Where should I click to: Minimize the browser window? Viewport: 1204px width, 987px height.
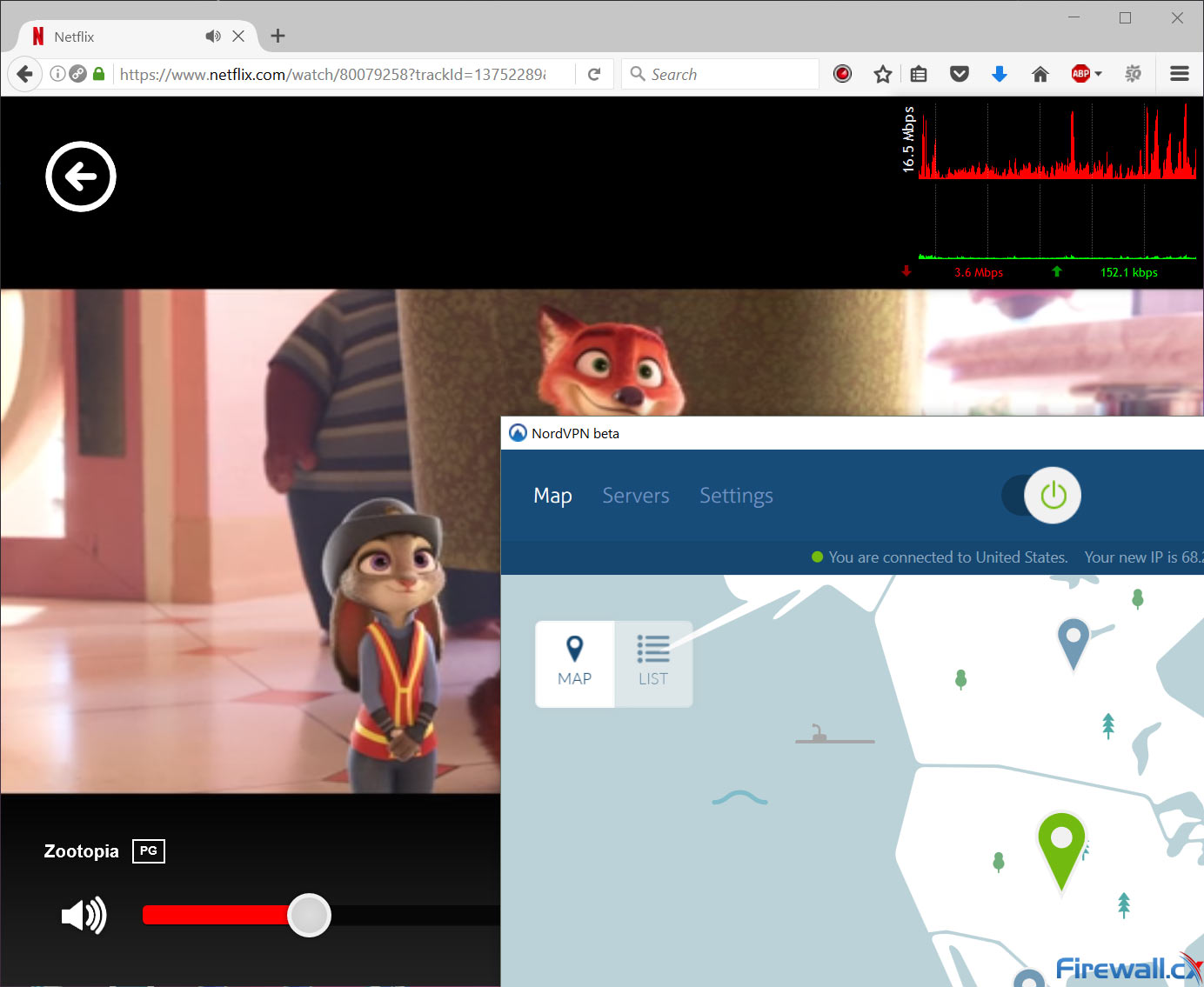(1074, 17)
